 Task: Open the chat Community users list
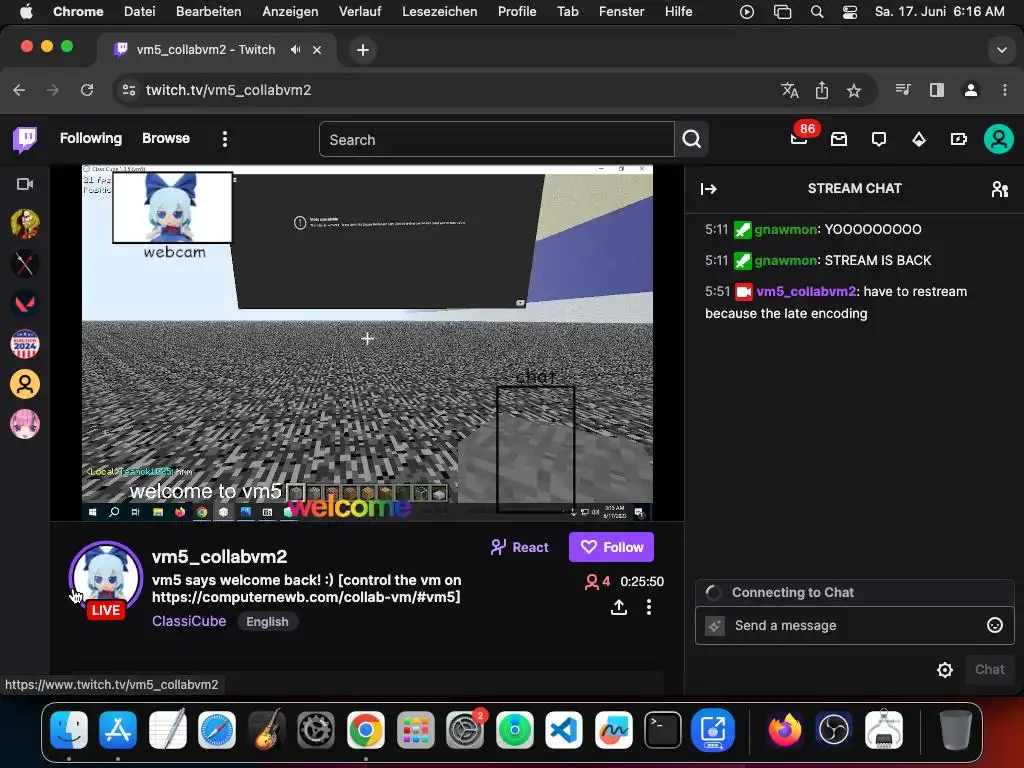999,189
